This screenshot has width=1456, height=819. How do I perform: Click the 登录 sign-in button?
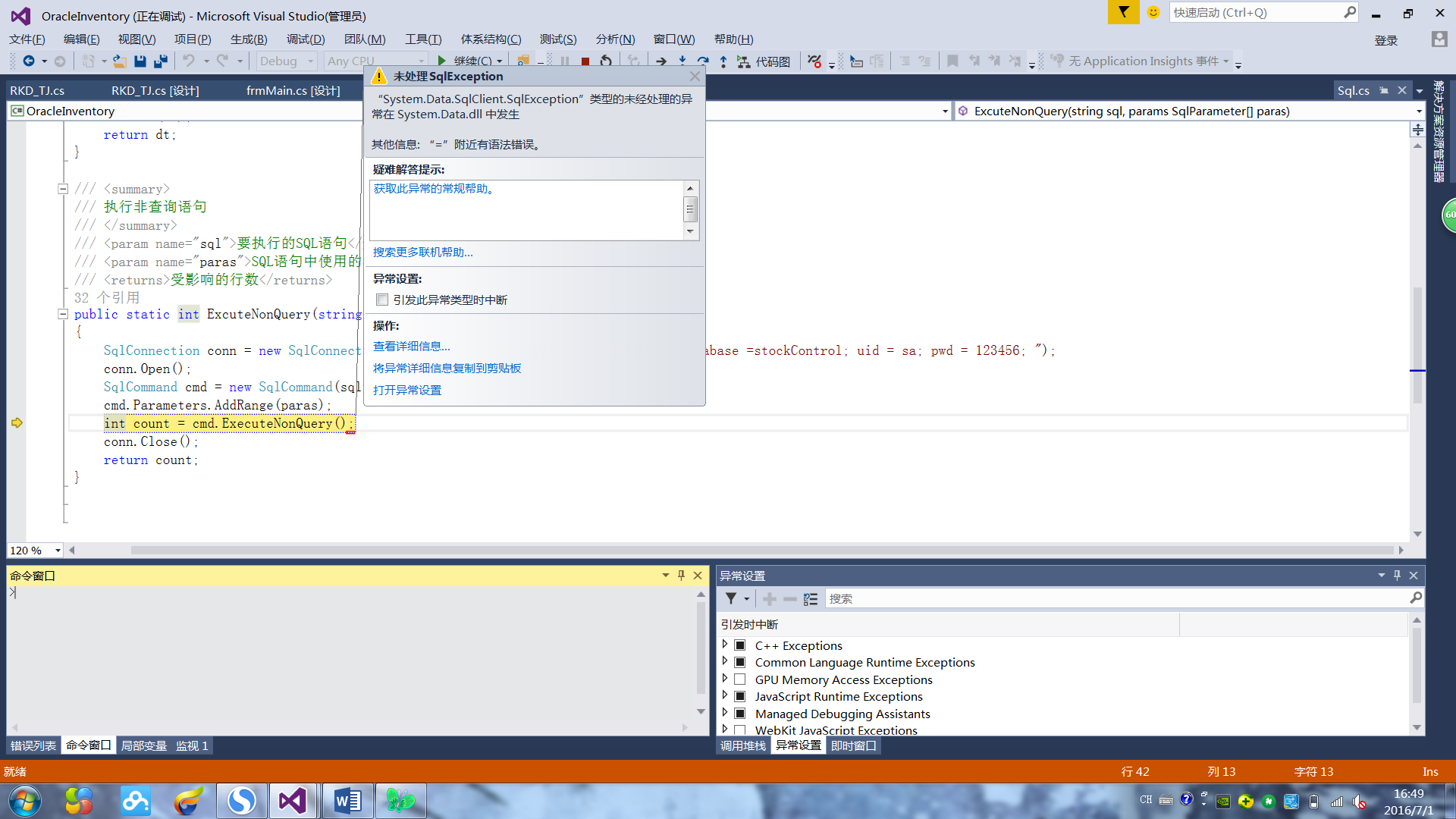(1385, 40)
